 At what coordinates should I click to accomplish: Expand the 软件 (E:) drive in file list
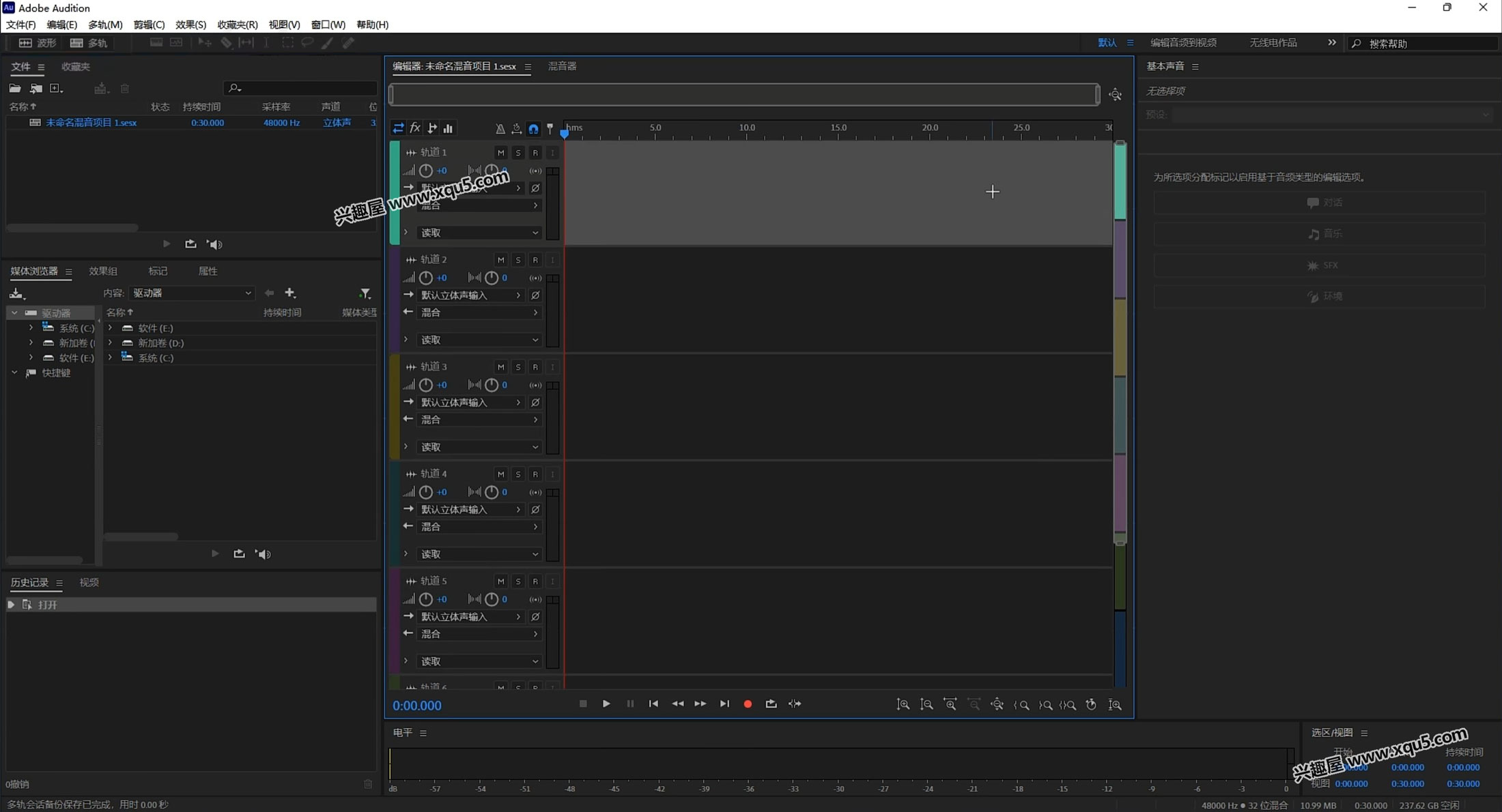[110, 328]
